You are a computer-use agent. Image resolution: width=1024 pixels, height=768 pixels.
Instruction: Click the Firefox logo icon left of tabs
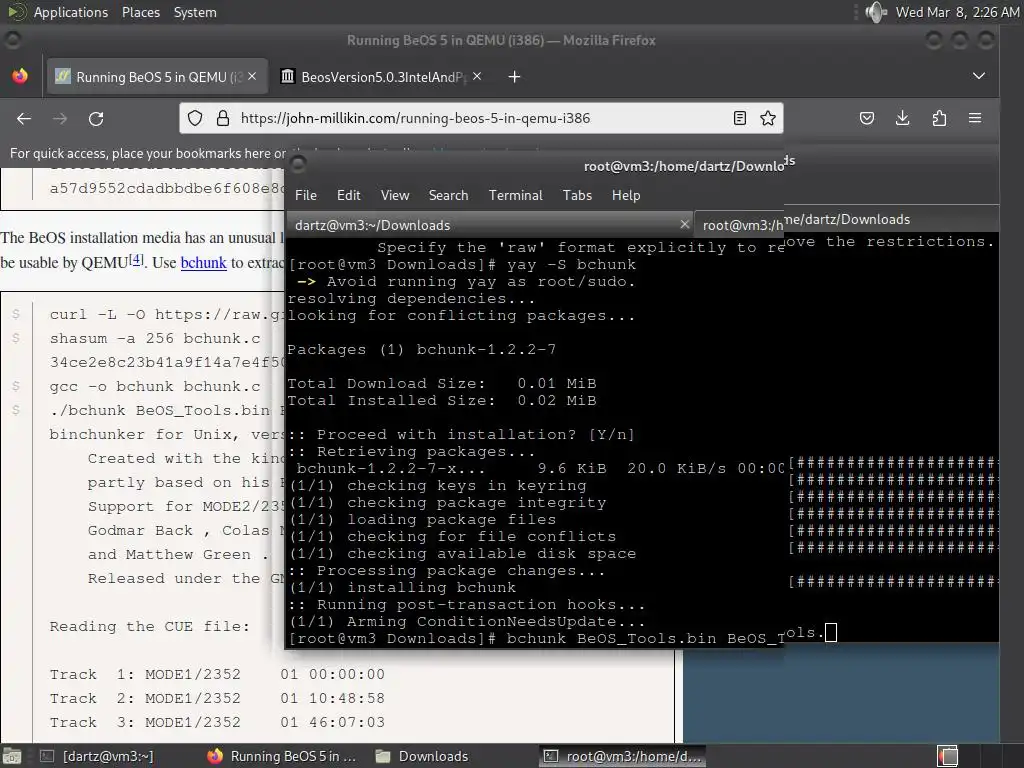pos(20,76)
